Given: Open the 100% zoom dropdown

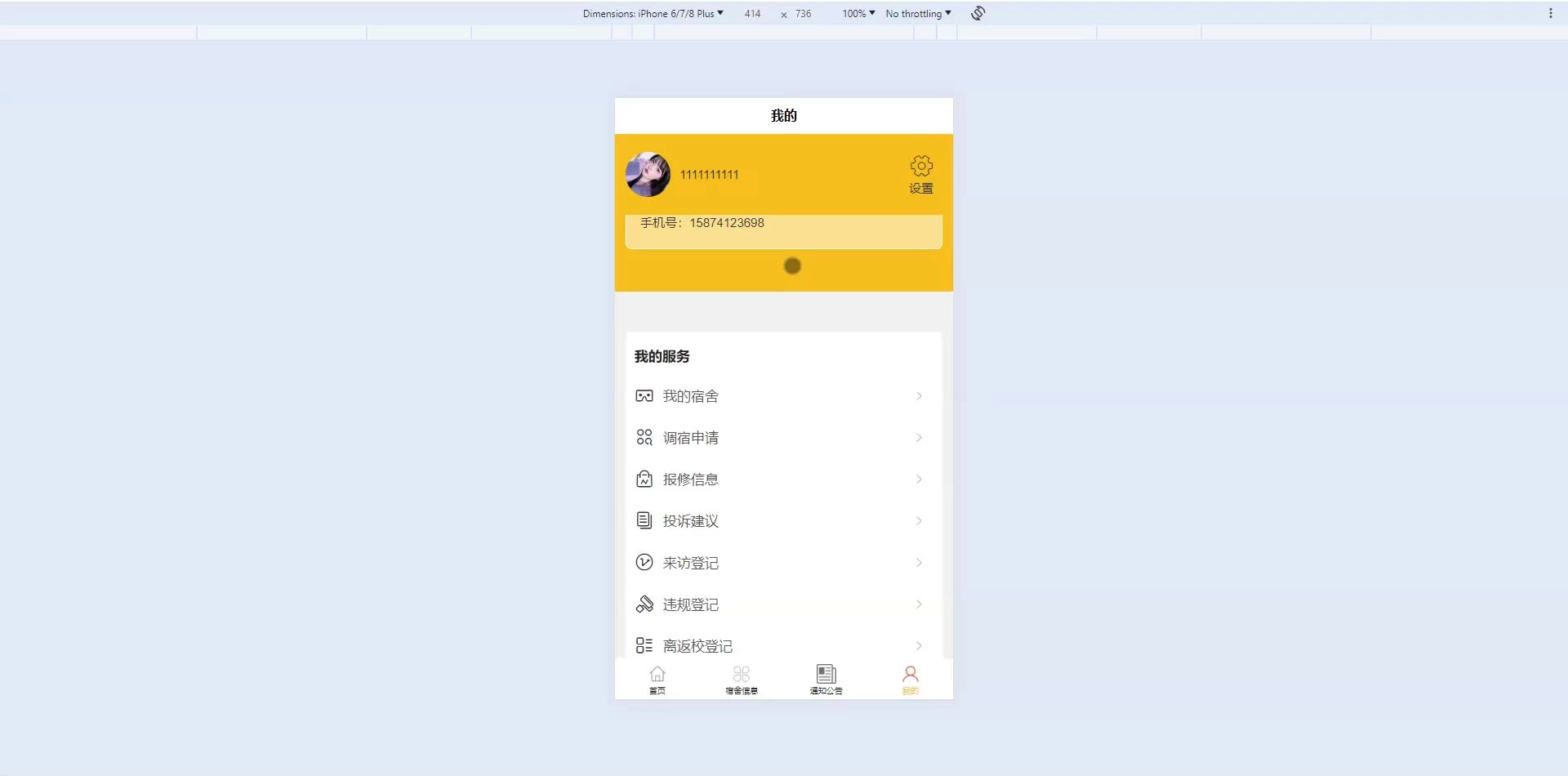Looking at the screenshot, I should point(859,13).
